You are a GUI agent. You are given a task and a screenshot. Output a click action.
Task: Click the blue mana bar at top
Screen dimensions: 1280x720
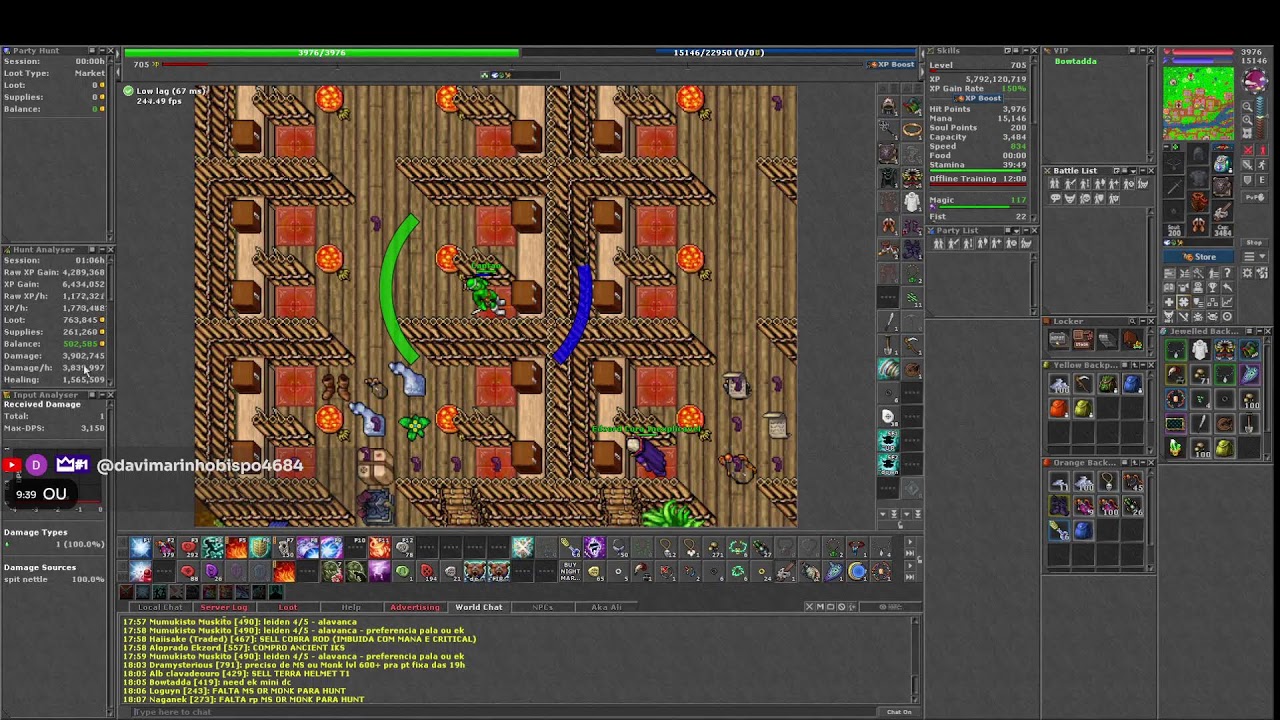pos(718,52)
